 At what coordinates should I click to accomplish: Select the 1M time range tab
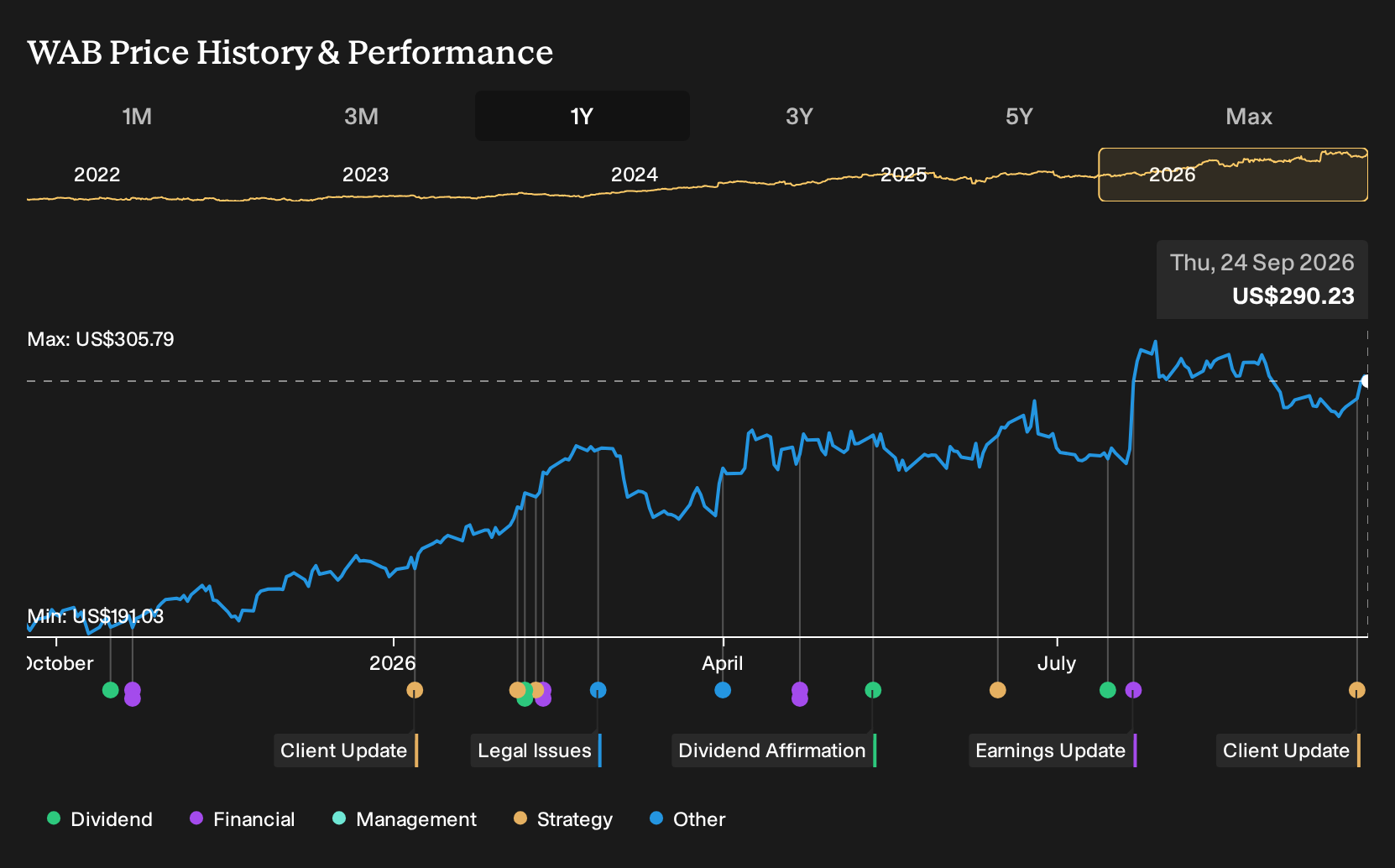click(x=137, y=116)
